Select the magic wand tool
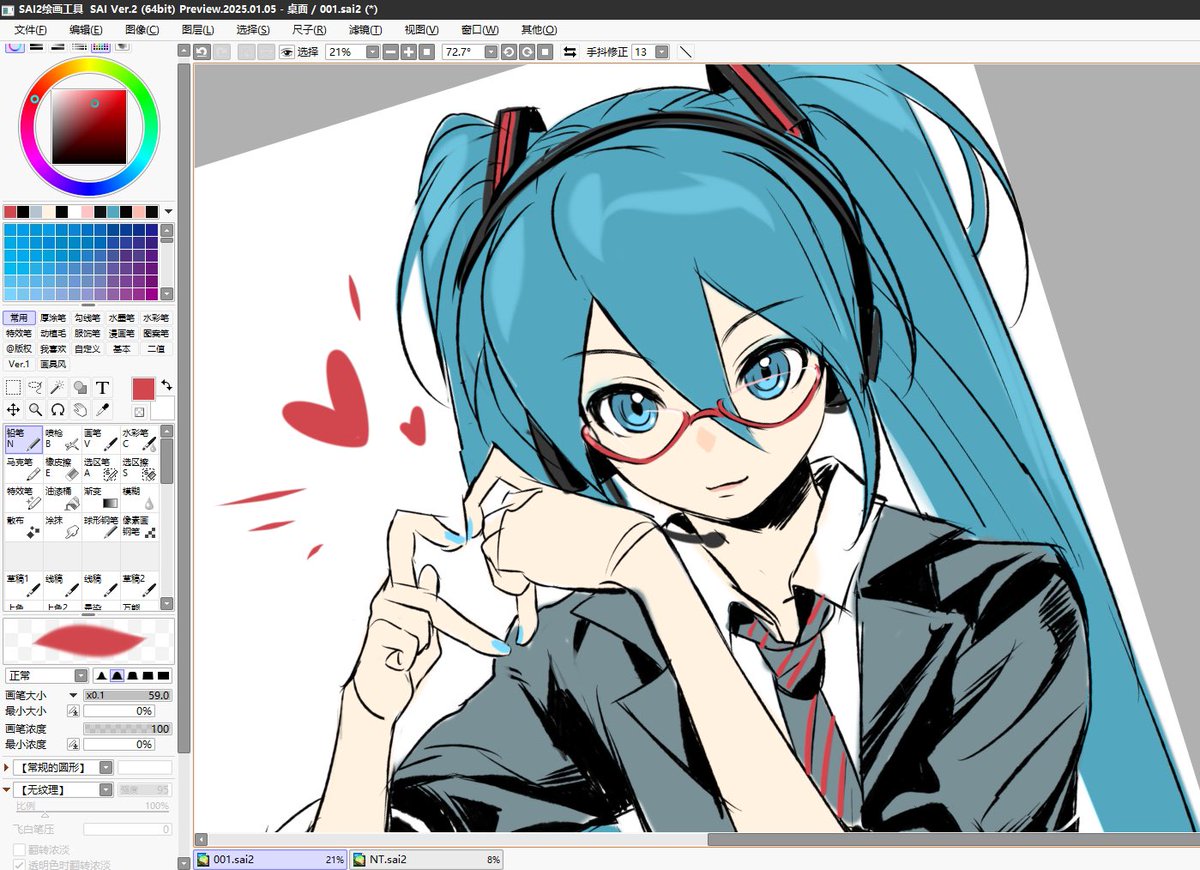 point(58,388)
